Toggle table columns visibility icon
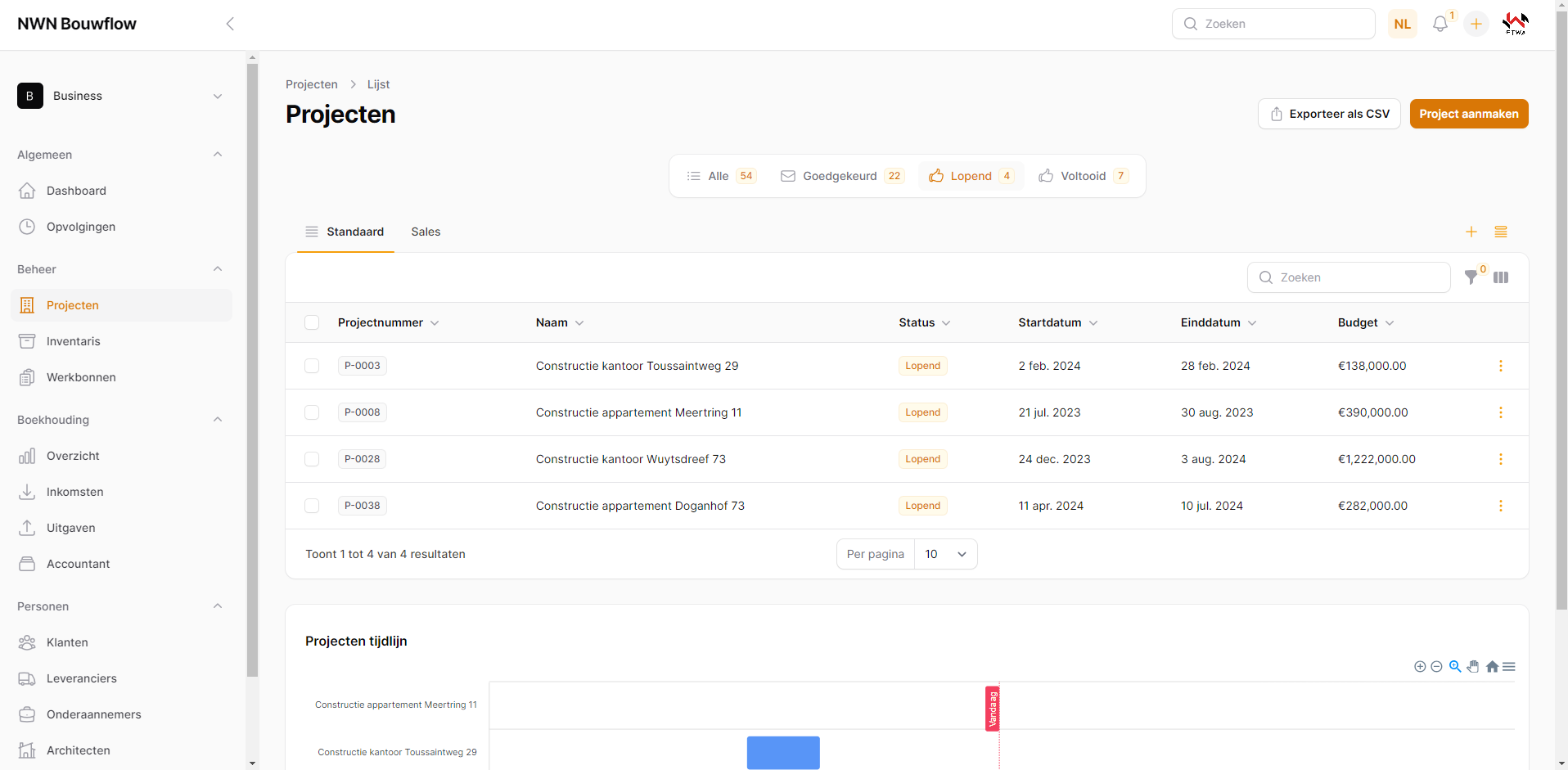Screen dimensions: 1568x770 [x=1501, y=277]
